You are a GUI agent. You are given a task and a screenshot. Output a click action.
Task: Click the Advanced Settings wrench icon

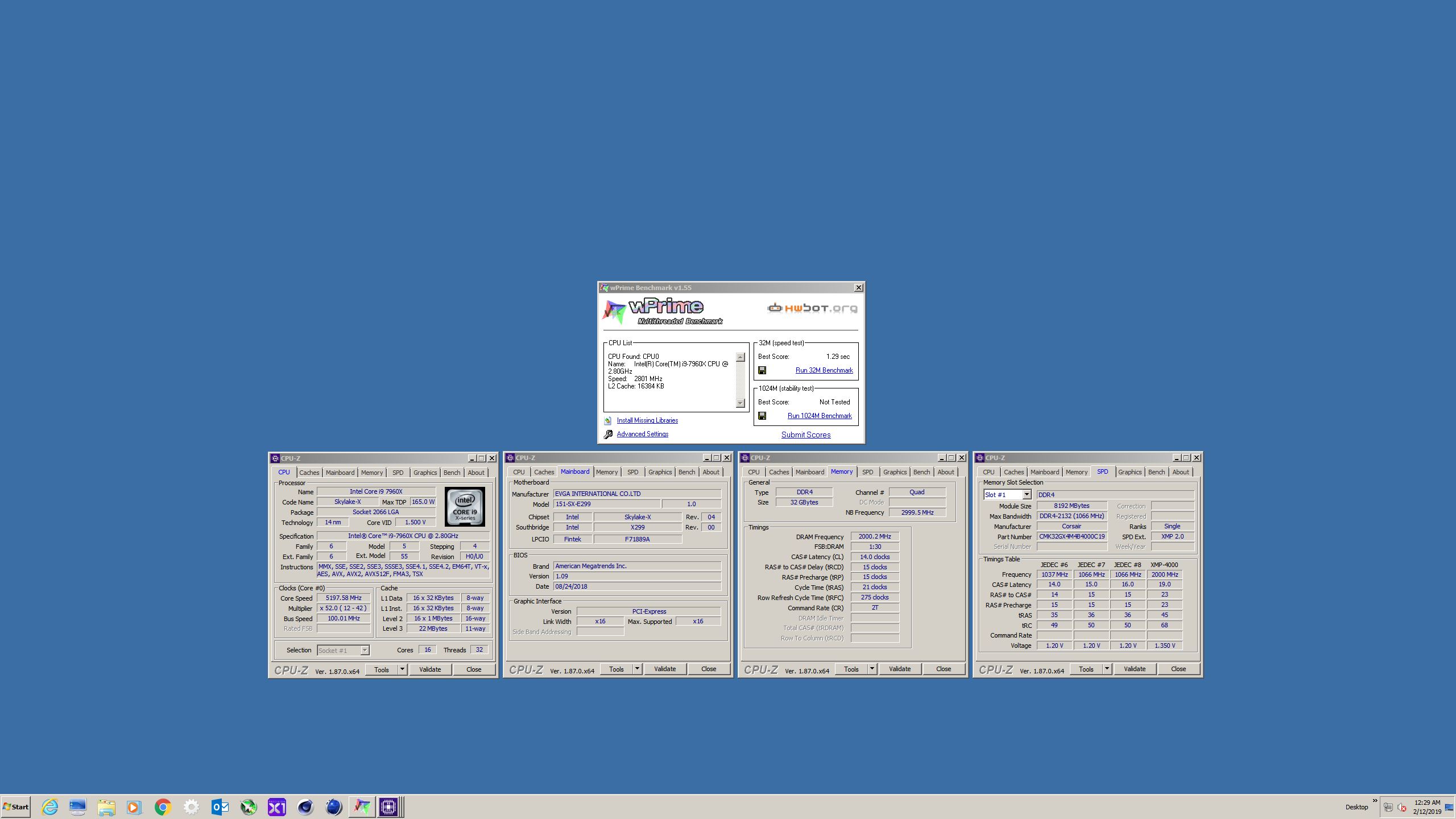[x=608, y=434]
